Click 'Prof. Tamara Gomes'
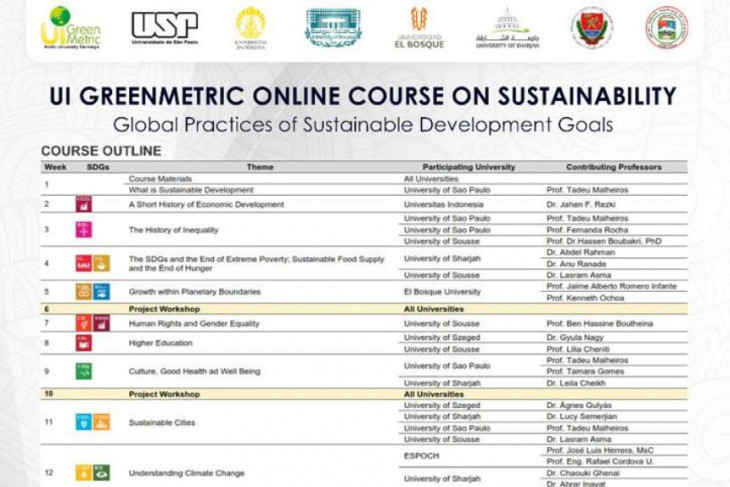 click(x=585, y=372)
